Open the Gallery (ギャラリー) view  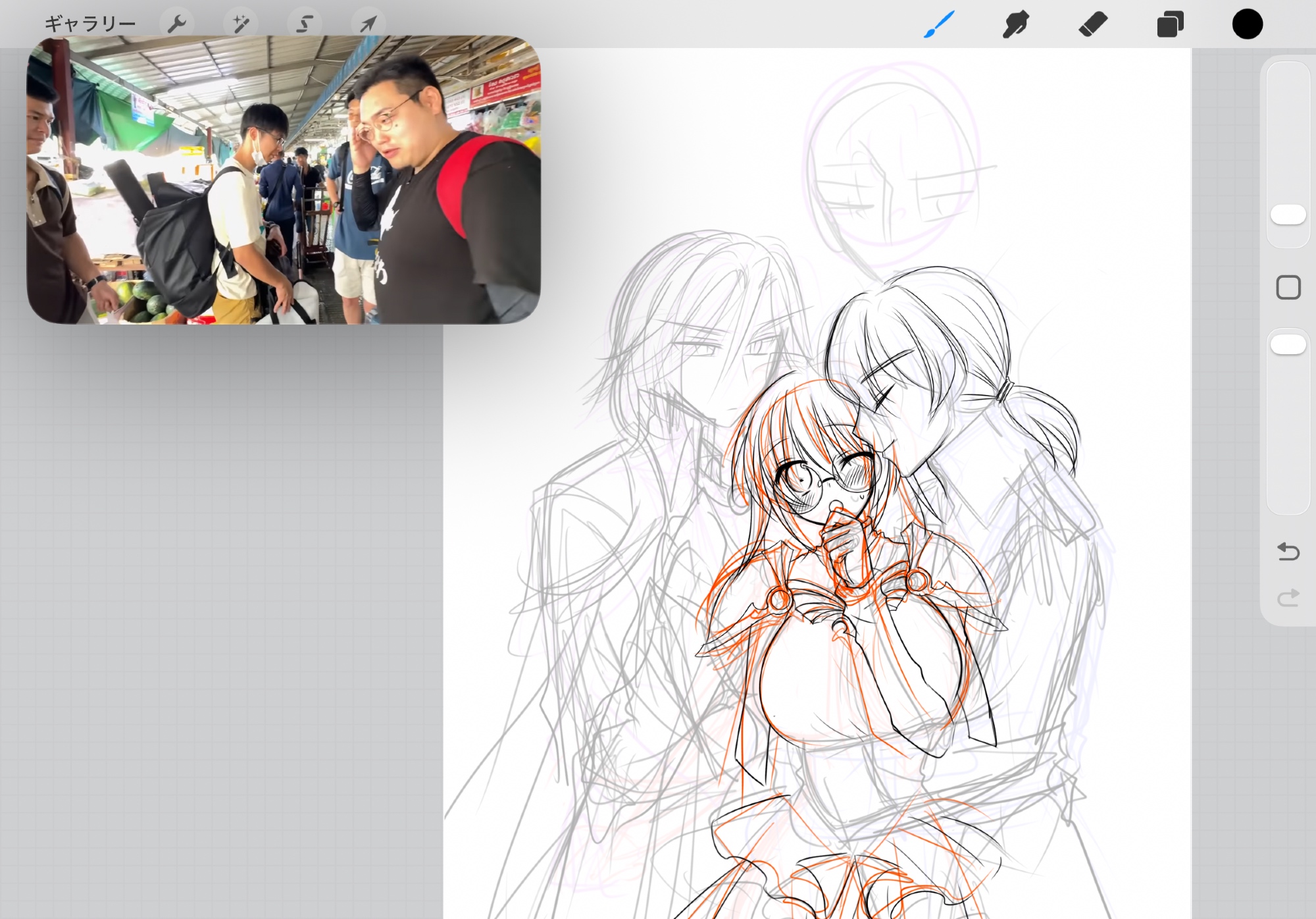point(90,24)
